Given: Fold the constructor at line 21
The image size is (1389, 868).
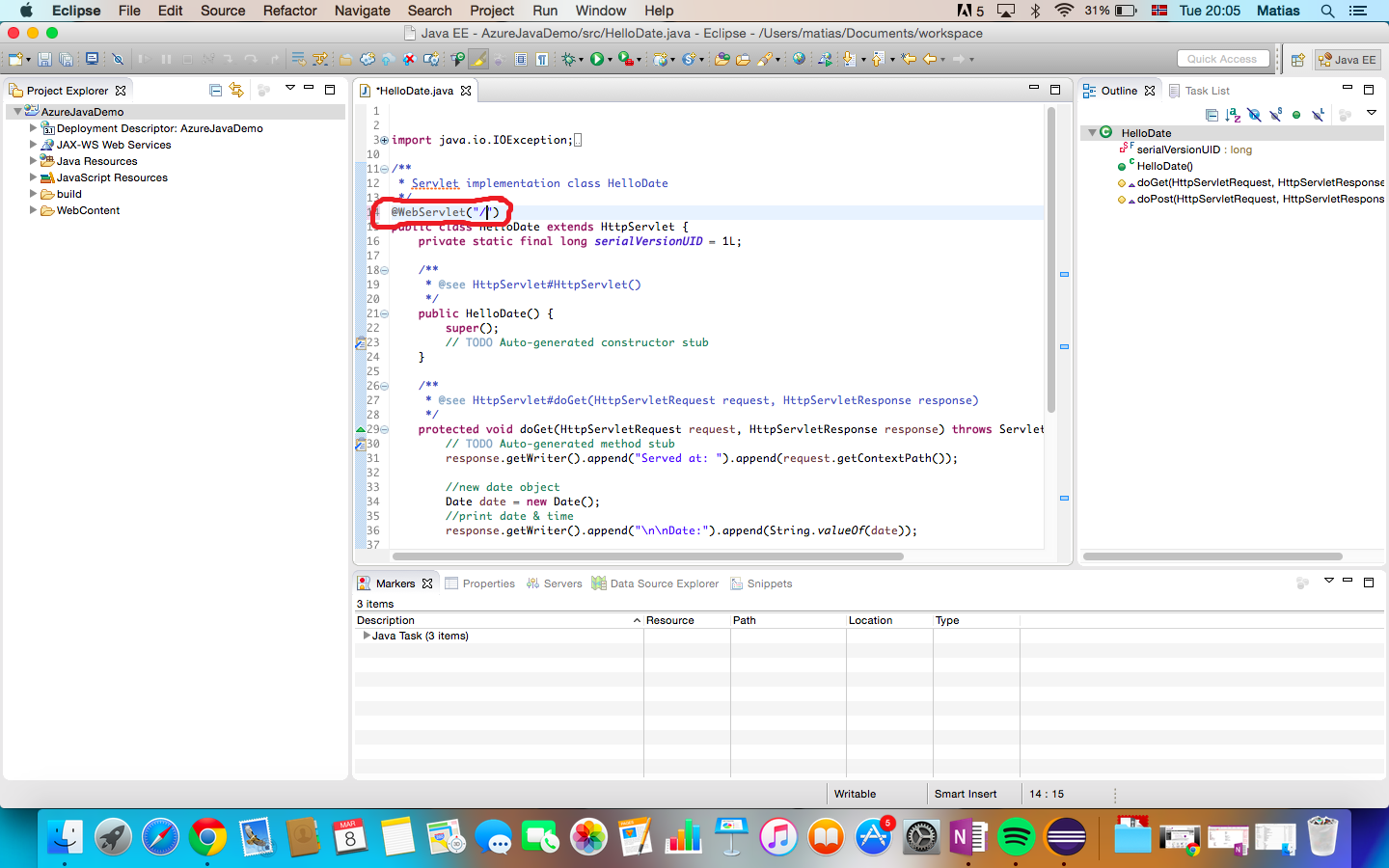Looking at the screenshot, I should (384, 313).
